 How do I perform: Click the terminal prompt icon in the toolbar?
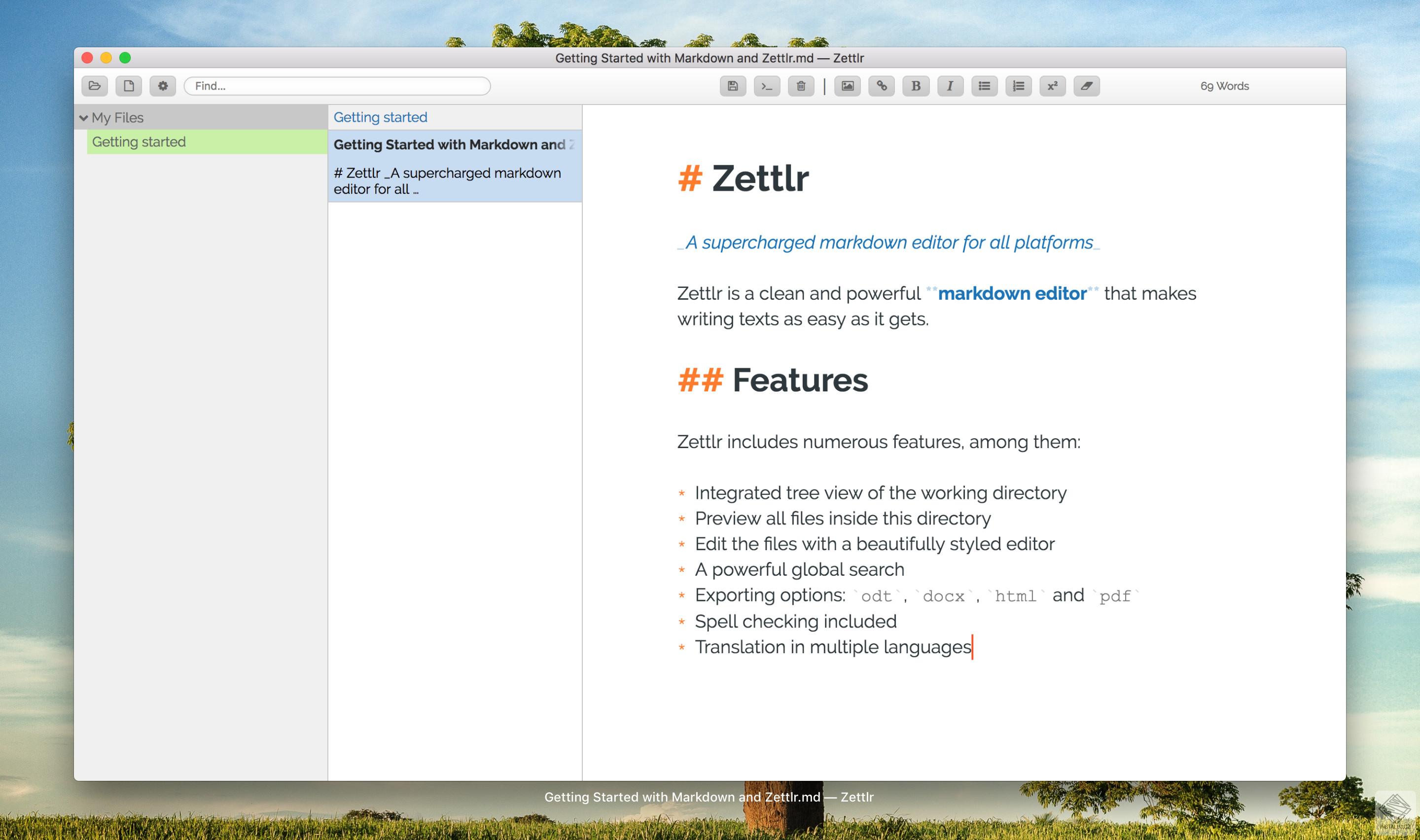pos(767,86)
